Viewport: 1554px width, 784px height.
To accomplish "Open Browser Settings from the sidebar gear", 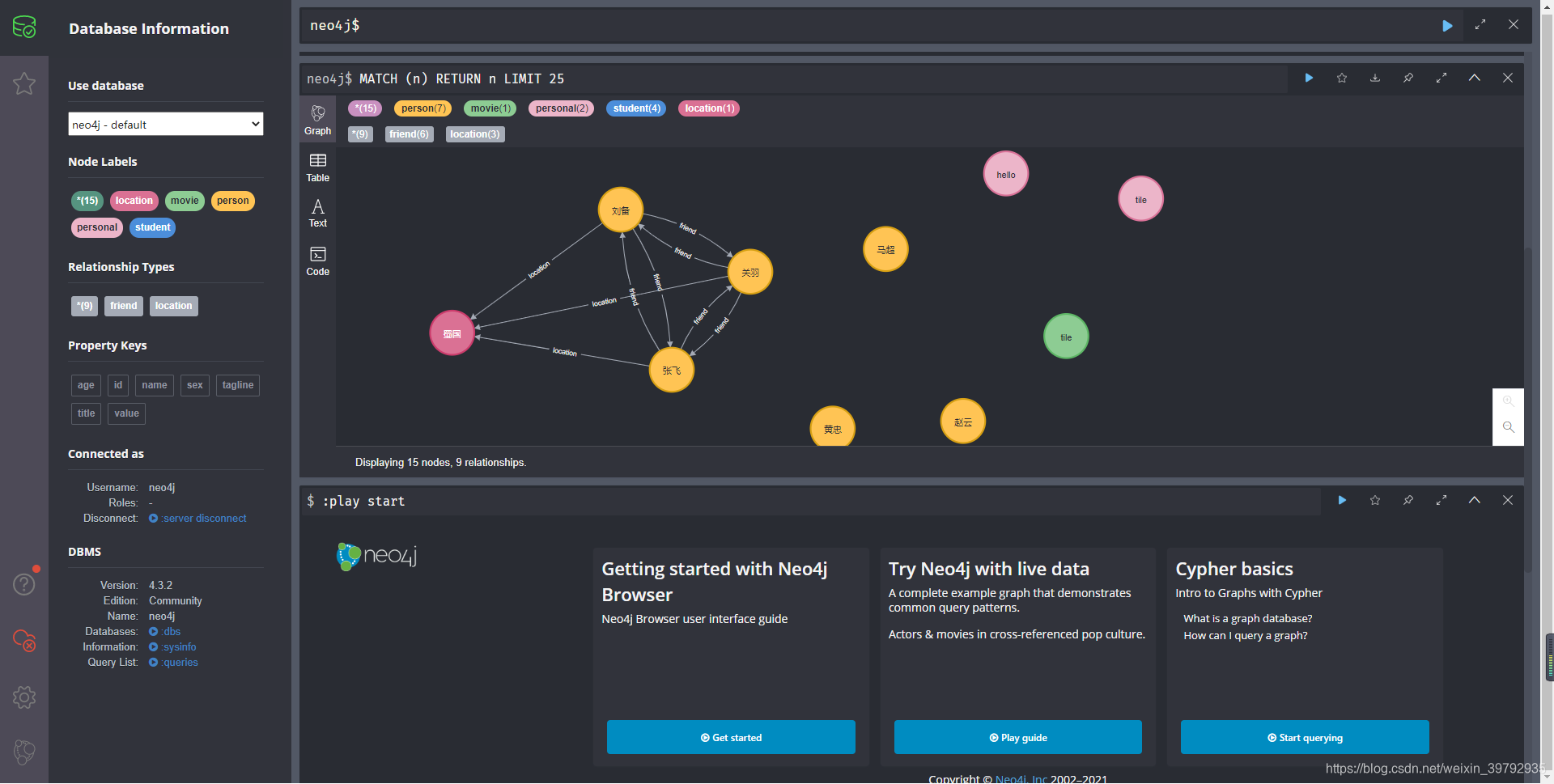I will point(24,697).
